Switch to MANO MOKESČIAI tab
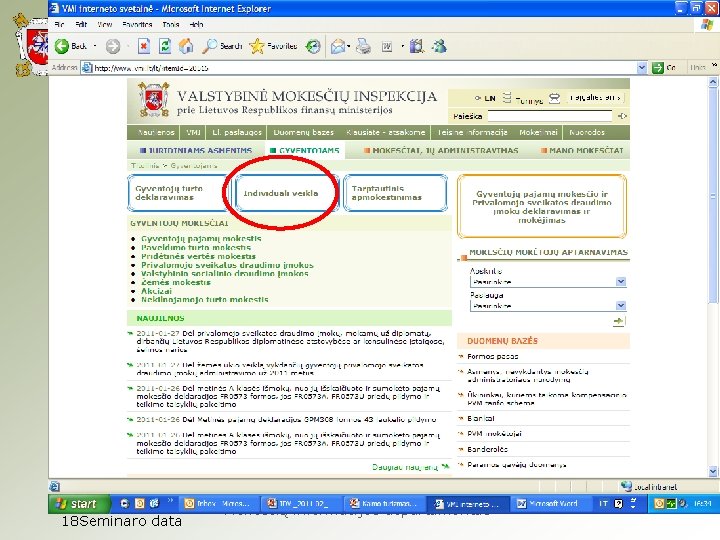 click(582, 150)
